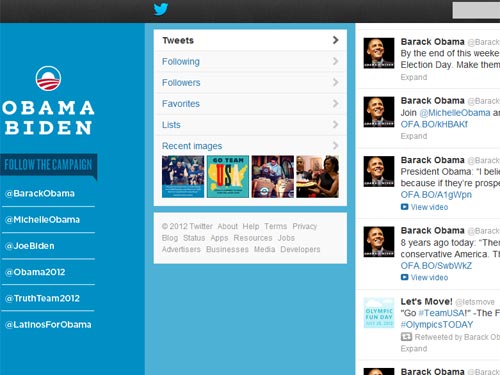This screenshot has height=375, width=500.
Task: Open the Status footer link
Action: 194,238
